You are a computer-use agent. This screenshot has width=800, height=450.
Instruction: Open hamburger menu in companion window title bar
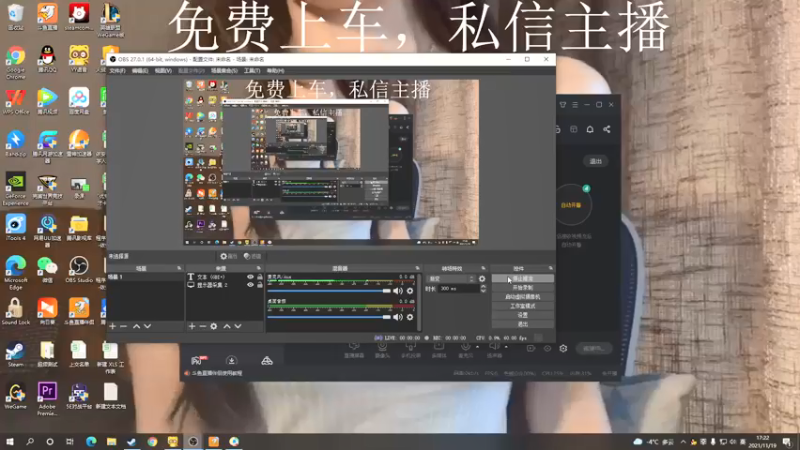[x=575, y=105]
